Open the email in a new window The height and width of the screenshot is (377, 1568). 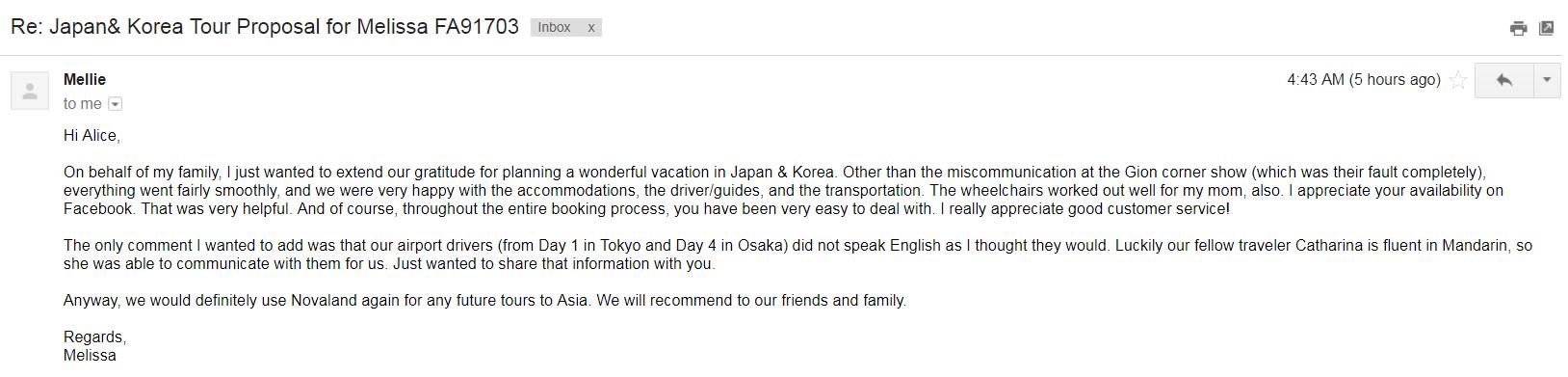(x=1546, y=28)
